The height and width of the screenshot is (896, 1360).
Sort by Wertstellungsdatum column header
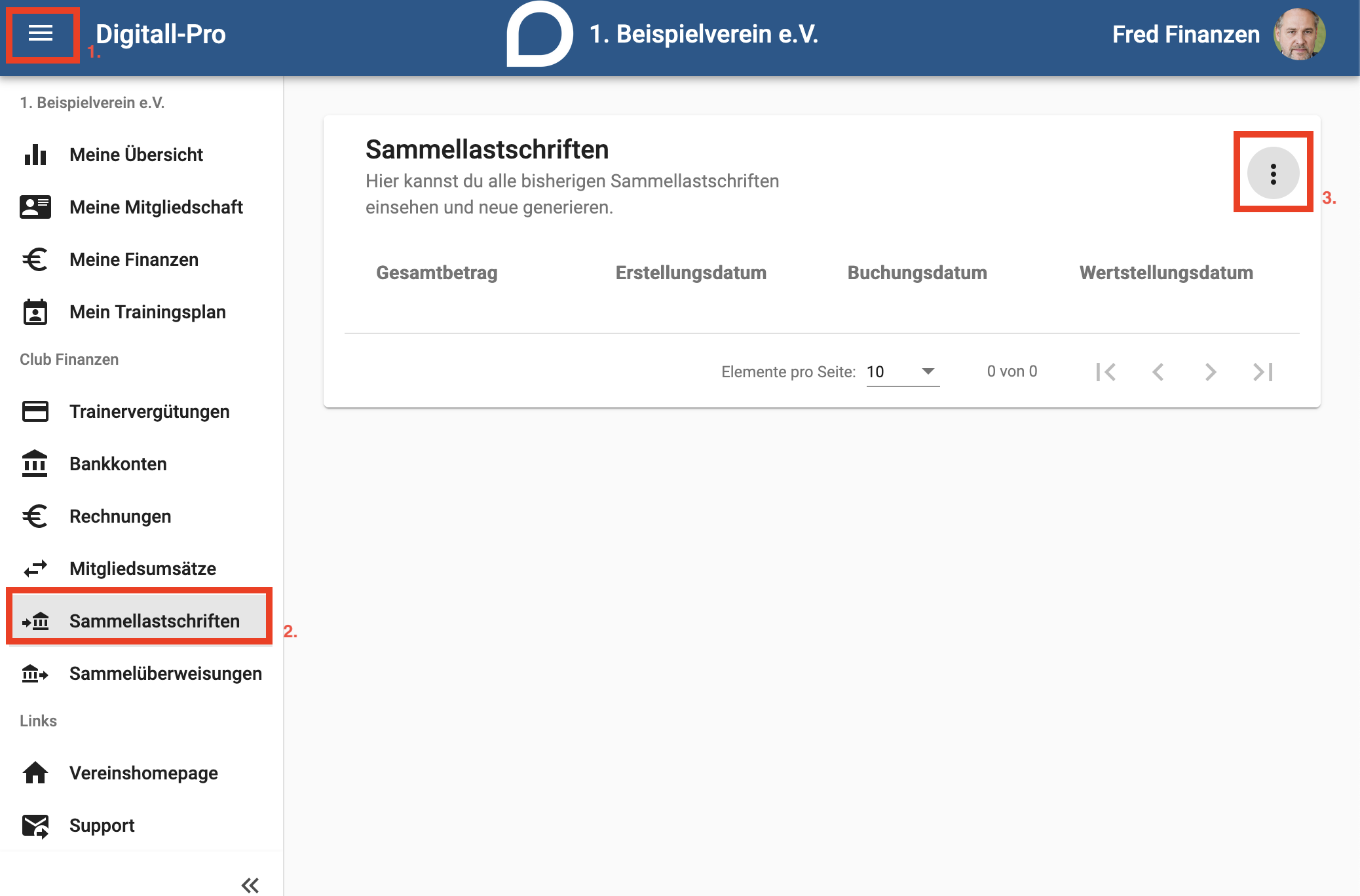(1166, 272)
